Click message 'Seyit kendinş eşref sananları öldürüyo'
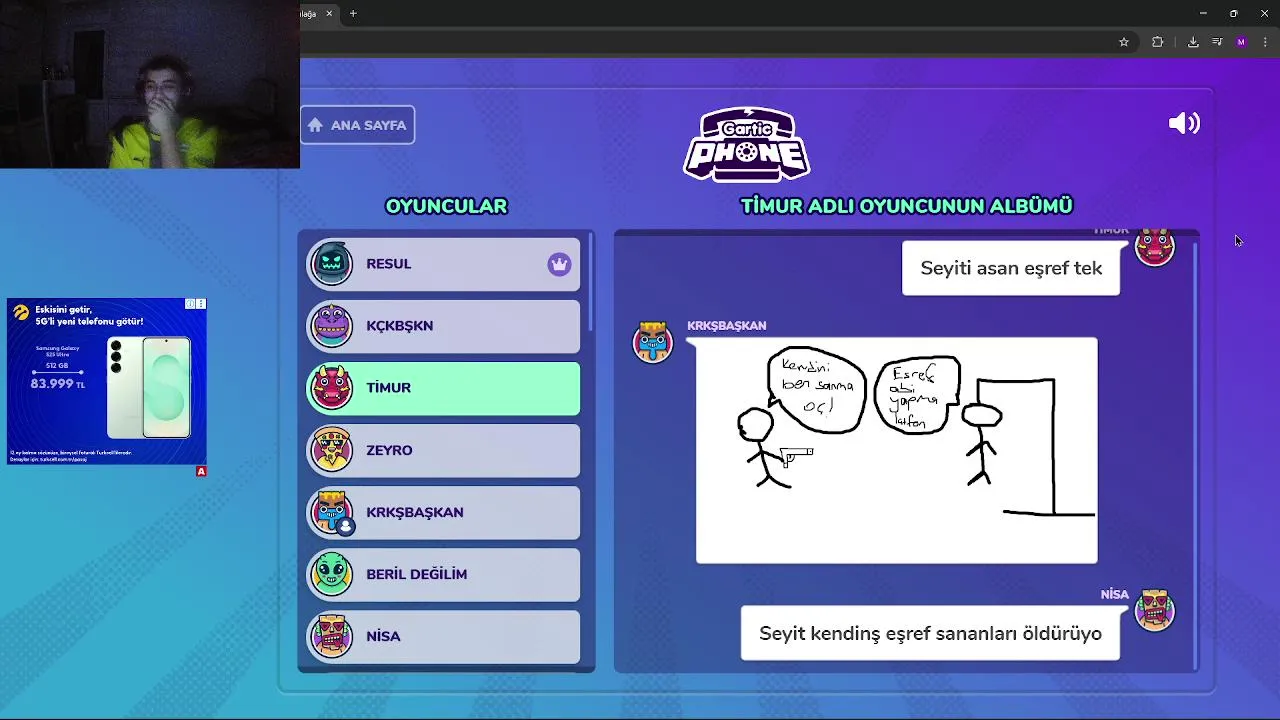This screenshot has width=1280, height=720. point(930,633)
